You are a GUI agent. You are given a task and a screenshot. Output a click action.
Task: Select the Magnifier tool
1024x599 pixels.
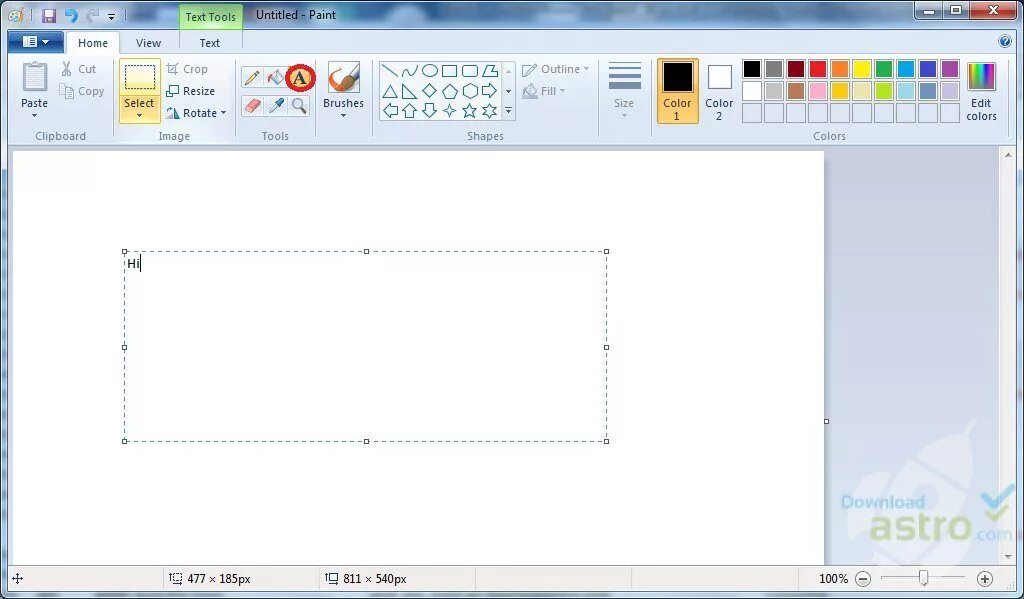(299, 105)
